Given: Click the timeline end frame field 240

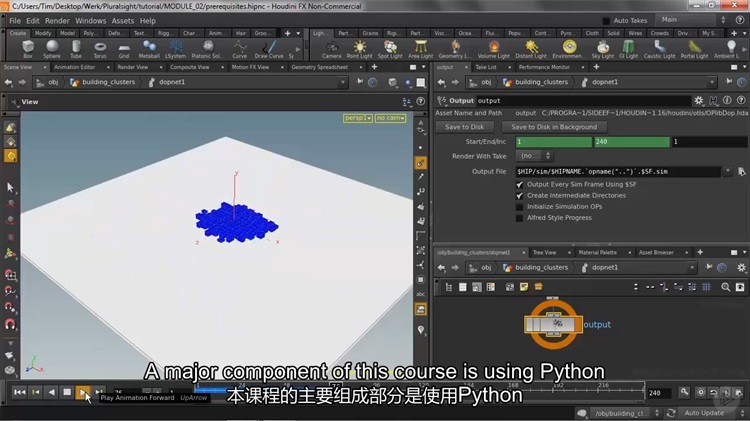Looking at the screenshot, I should point(659,393).
